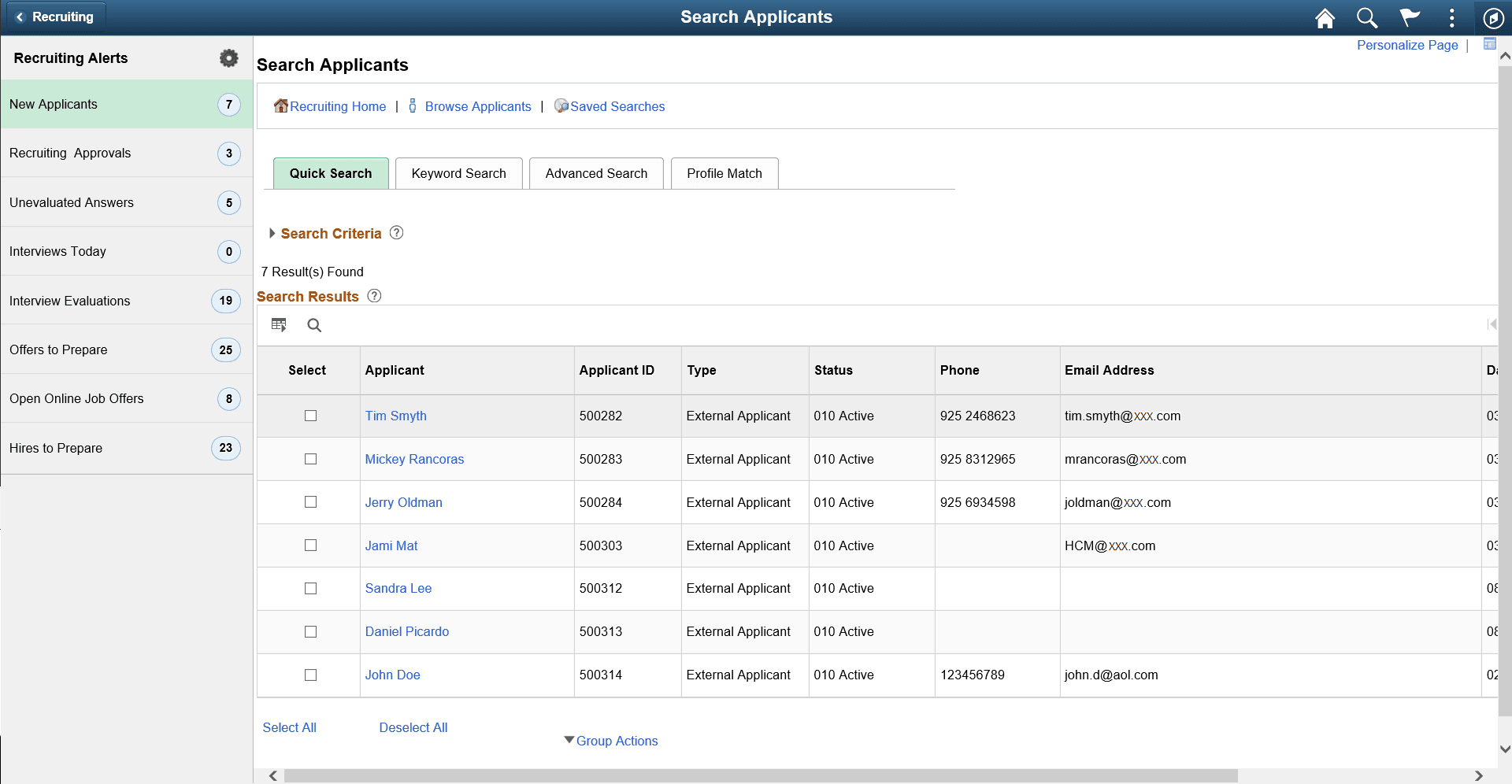Image resolution: width=1512 pixels, height=784 pixels.
Task: Switch to the Advanced Search tab
Action: [596, 173]
